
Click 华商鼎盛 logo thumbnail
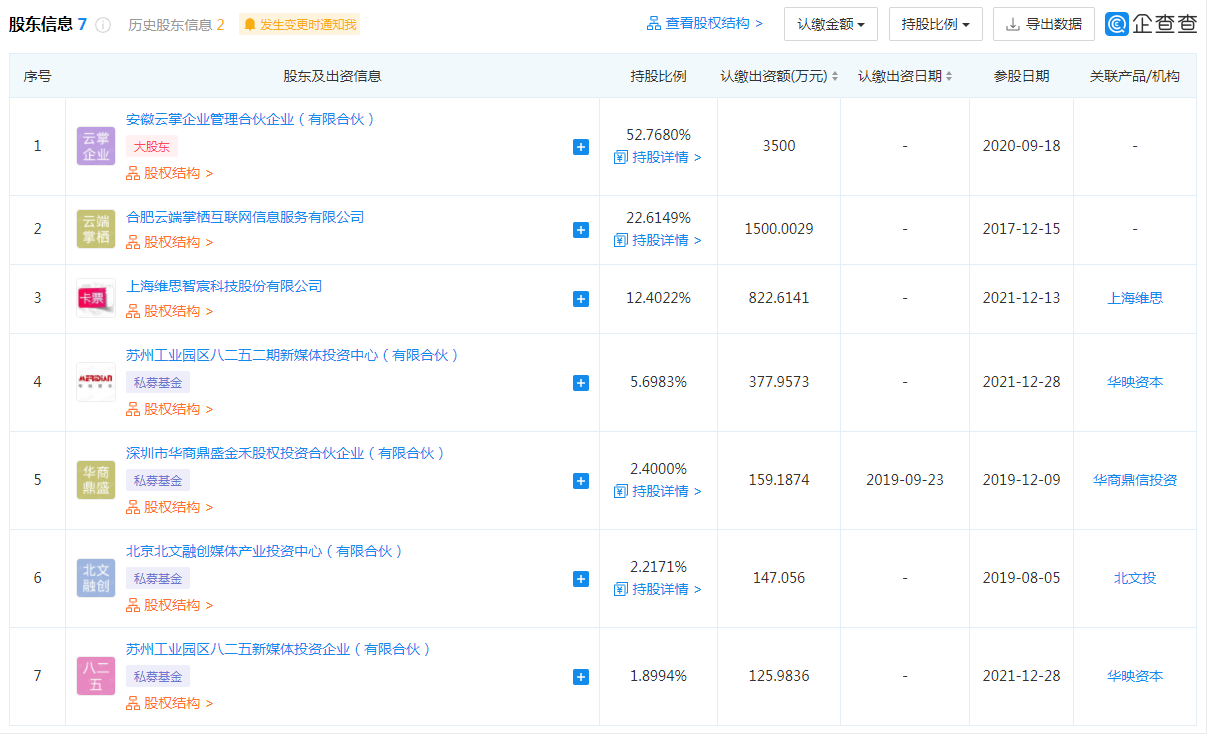point(96,480)
